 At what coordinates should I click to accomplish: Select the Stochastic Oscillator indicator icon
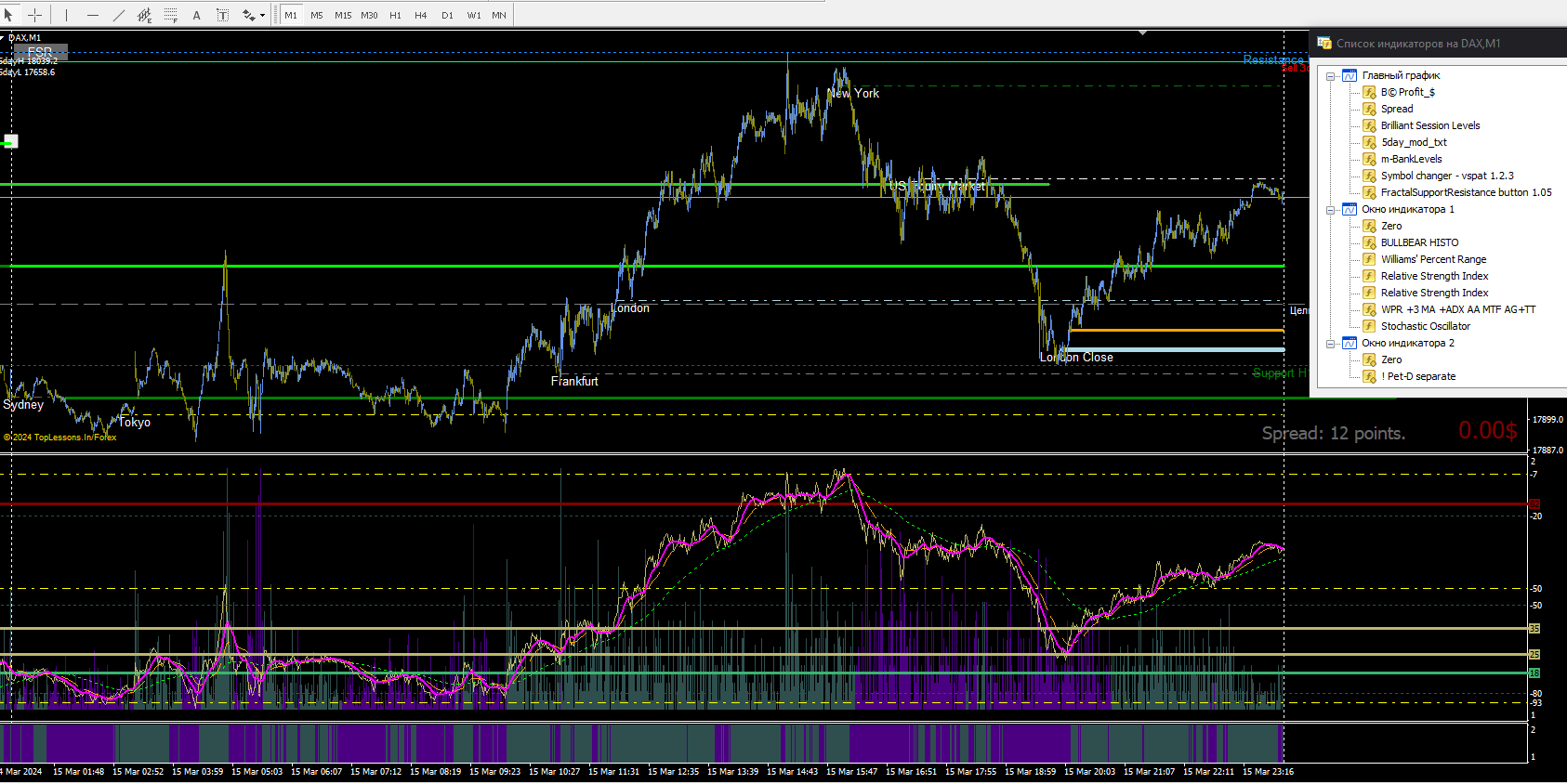coord(1369,326)
